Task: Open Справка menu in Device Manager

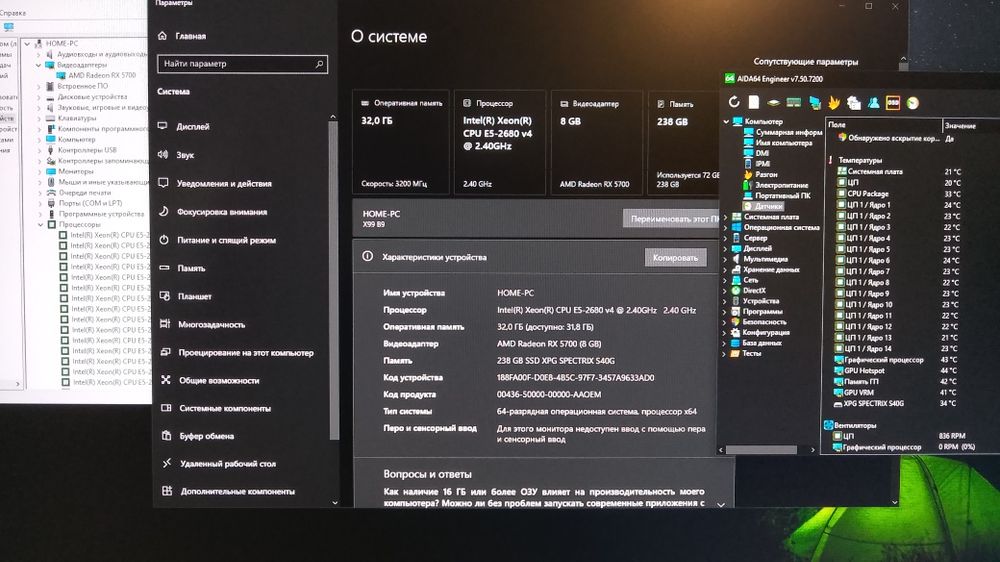Action: [x=13, y=13]
